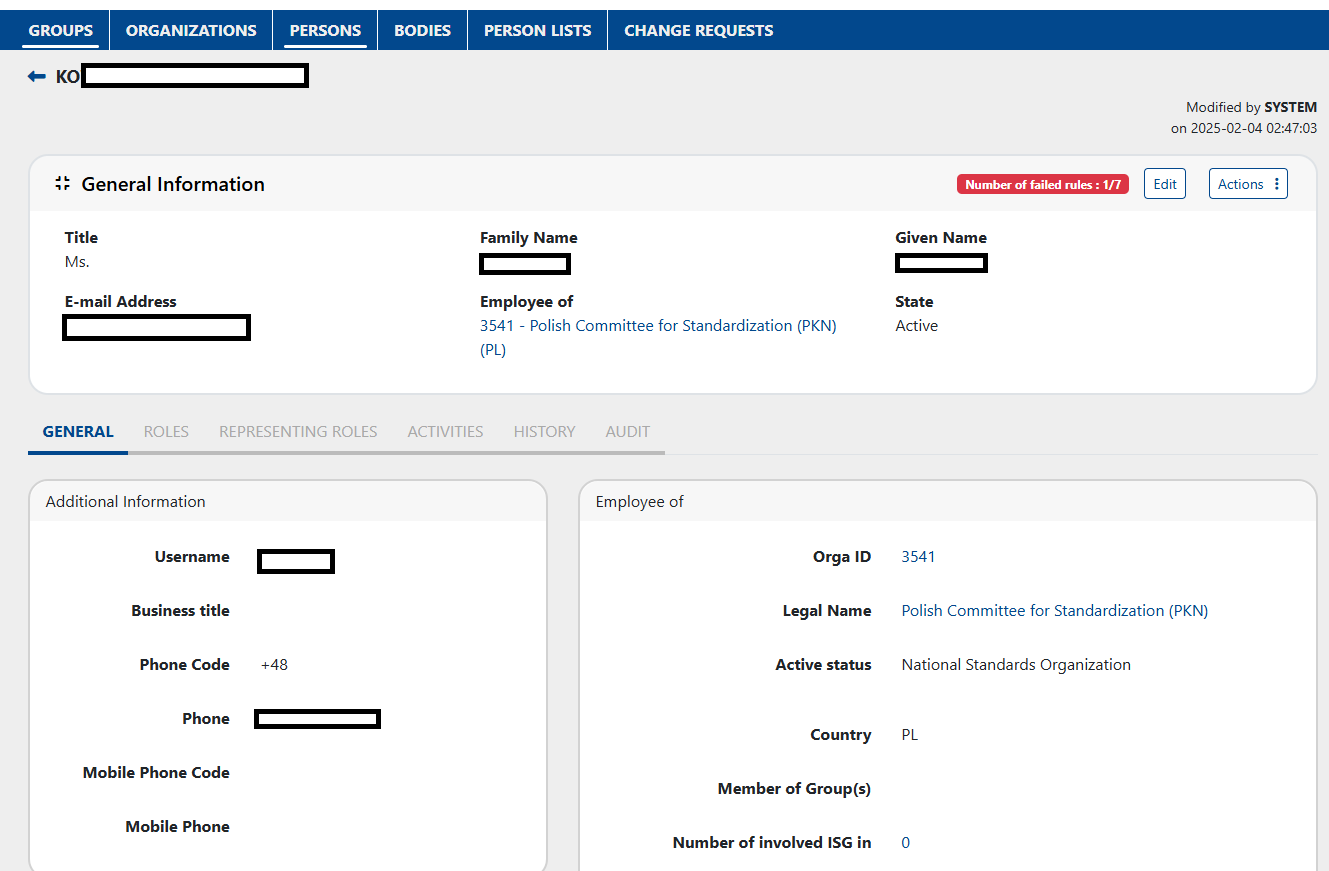Navigate to Person Lists
1329x871 pixels.
point(537,30)
